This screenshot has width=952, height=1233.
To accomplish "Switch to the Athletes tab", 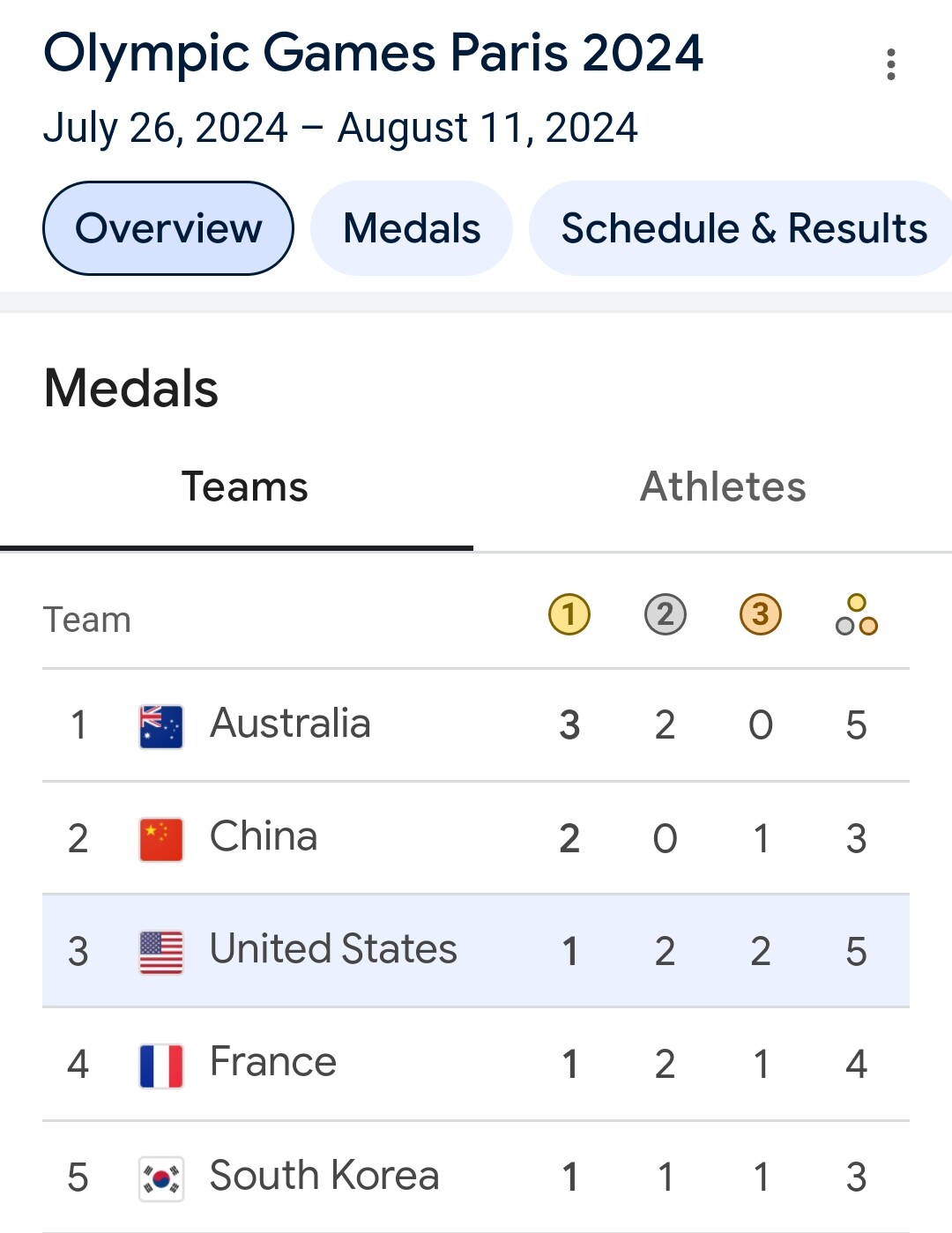I will click(723, 487).
